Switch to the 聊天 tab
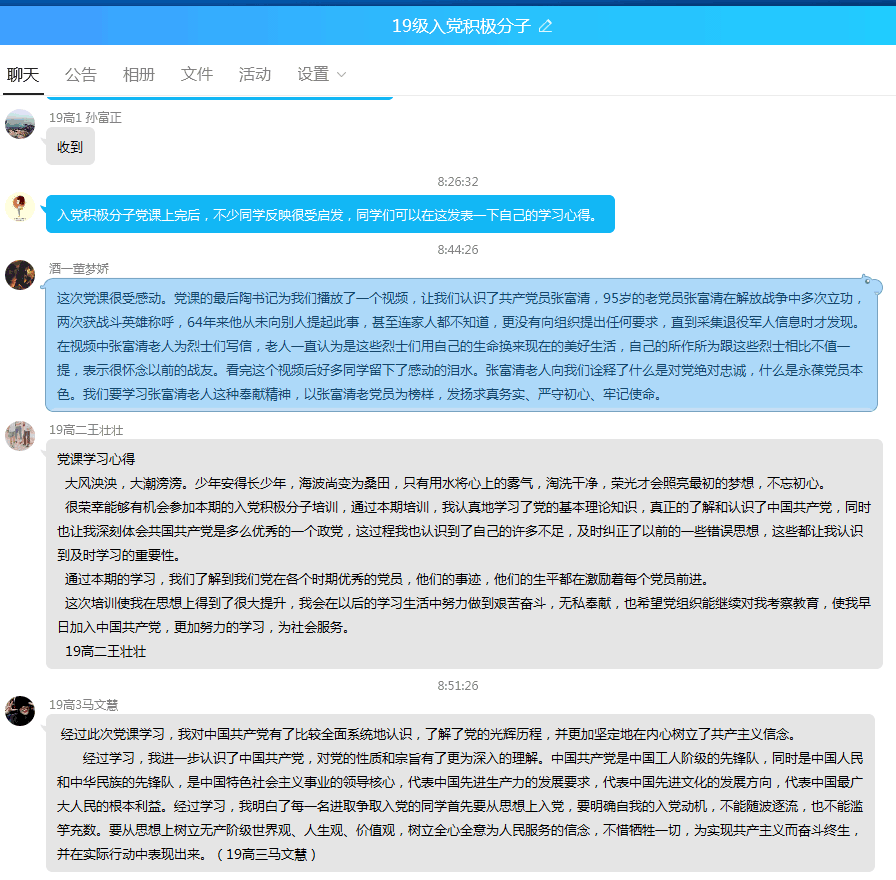The height and width of the screenshot is (880, 896). tap(23, 74)
